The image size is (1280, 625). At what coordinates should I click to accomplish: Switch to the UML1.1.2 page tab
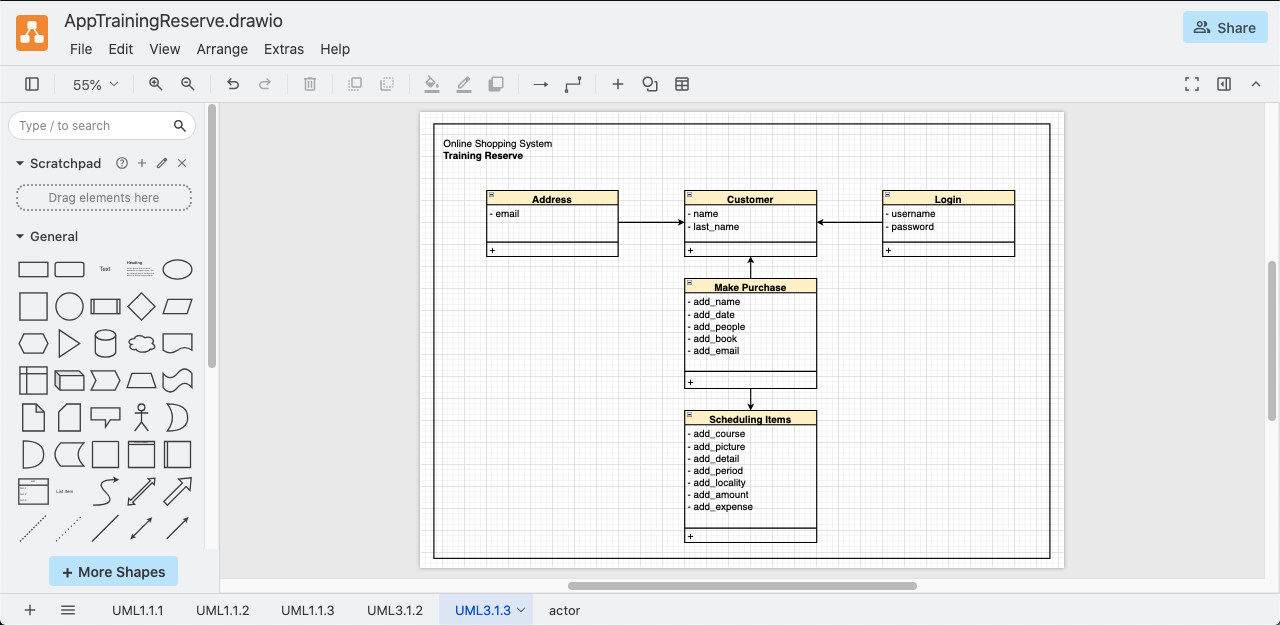pyautogui.click(x=222, y=610)
